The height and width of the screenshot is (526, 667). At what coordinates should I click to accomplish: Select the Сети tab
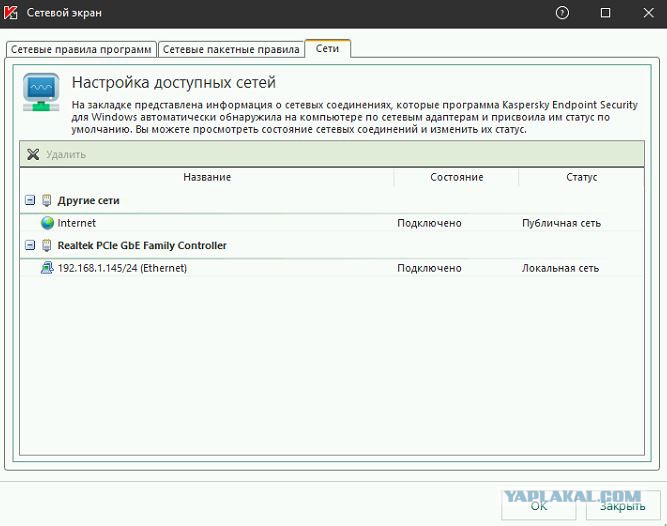click(328, 48)
